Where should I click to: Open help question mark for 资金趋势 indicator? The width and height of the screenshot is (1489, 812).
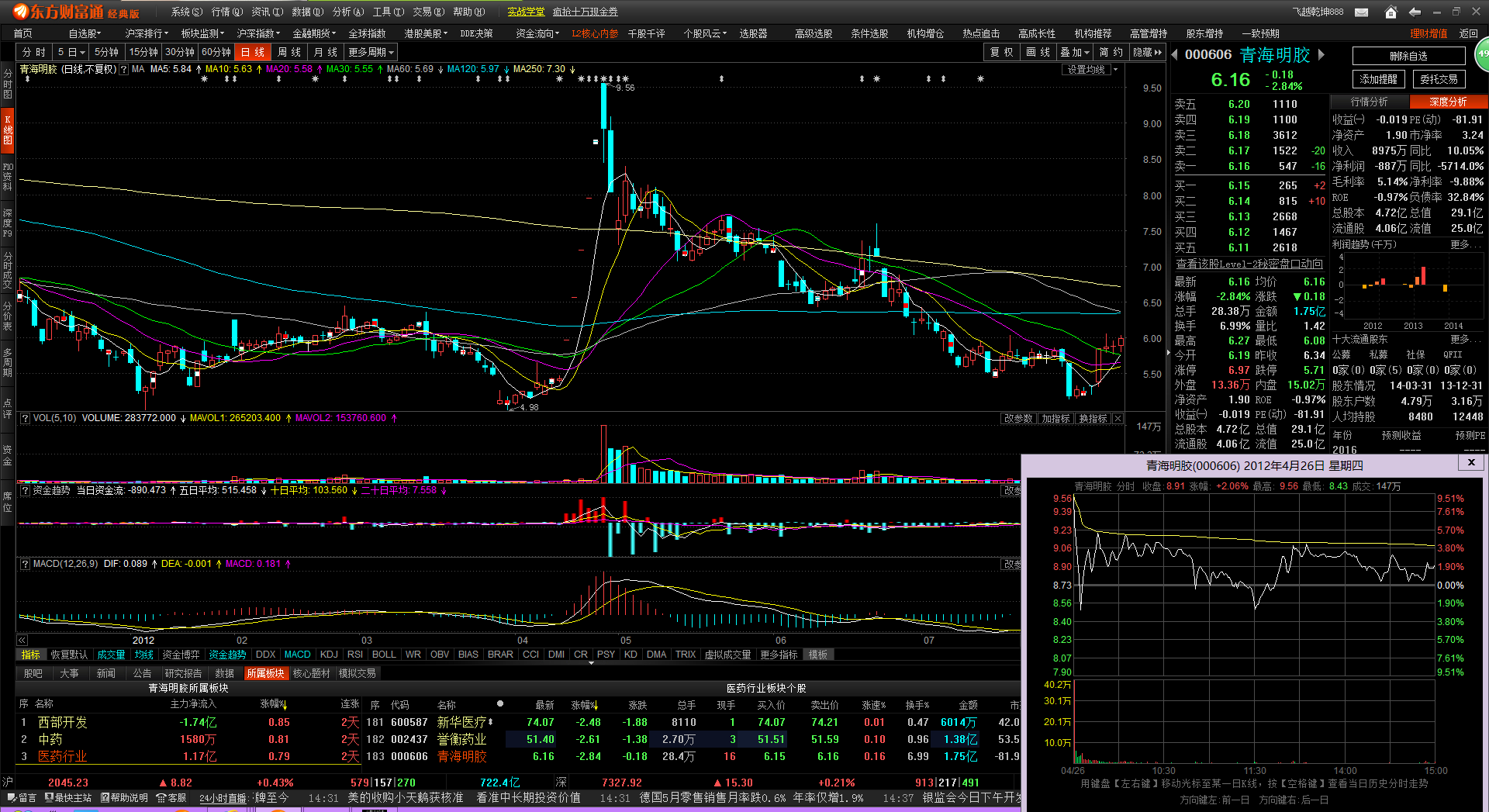pos(25,490)
